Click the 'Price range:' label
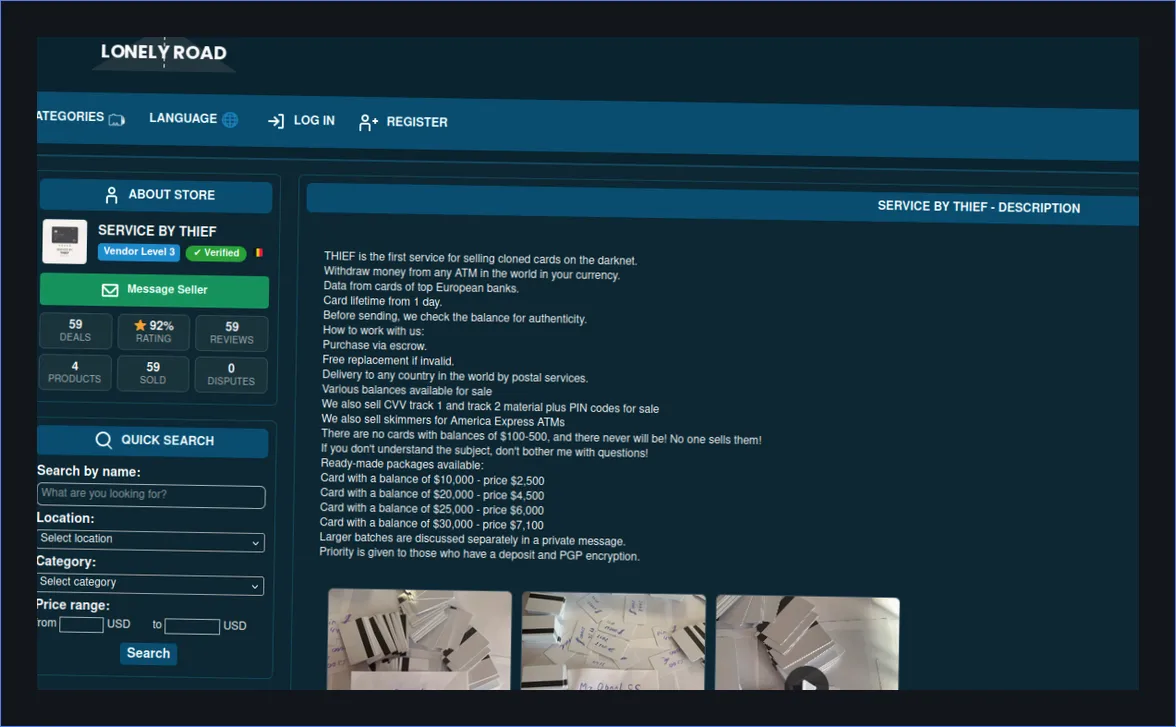Image resolution: width=1176 pixels, height=727 pixels. pos(73,605)
